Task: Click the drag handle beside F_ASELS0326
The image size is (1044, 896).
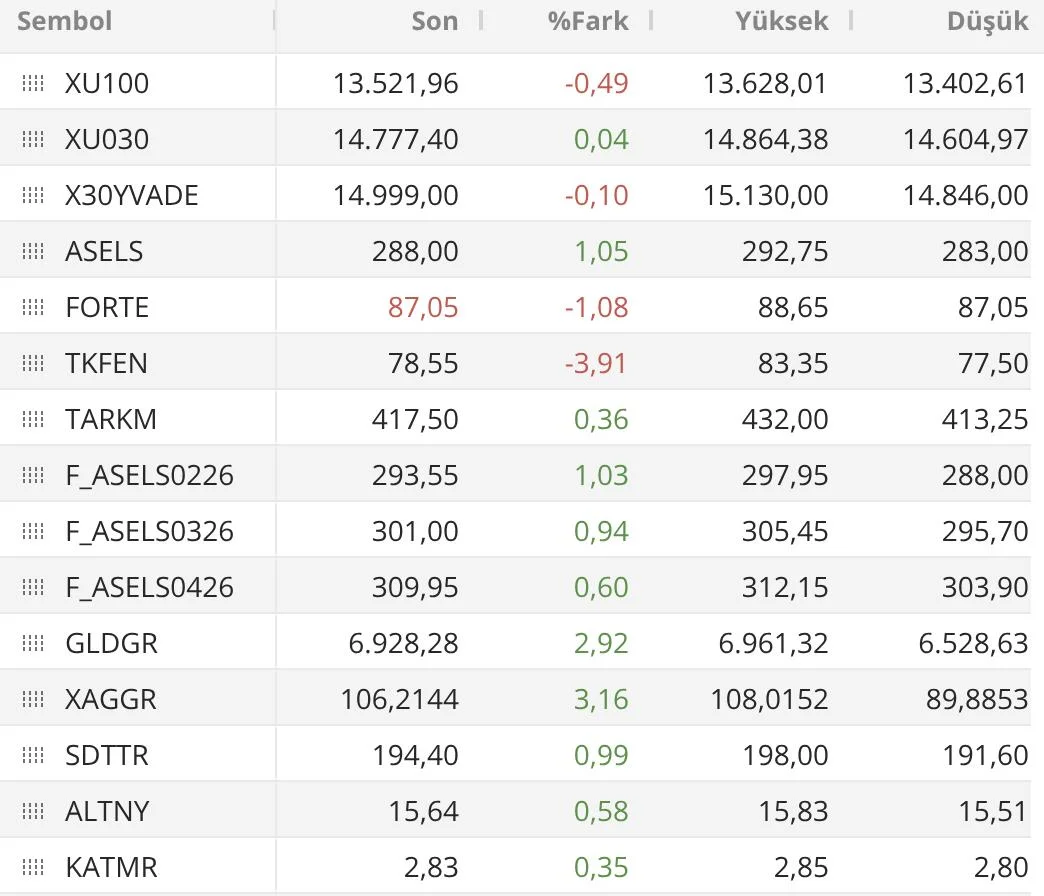Action: [x=33, y=531]
